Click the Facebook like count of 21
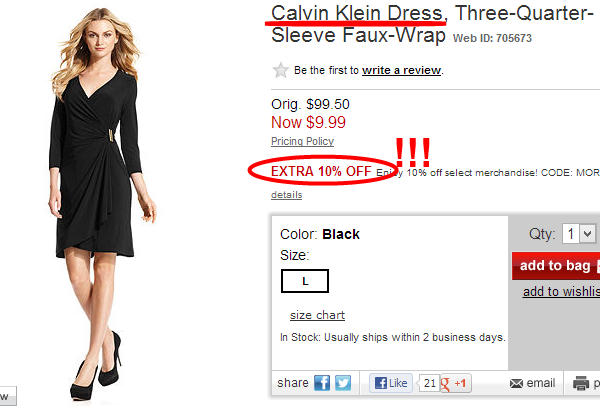Viewport: 600px width, 406px height. point(429,383)
